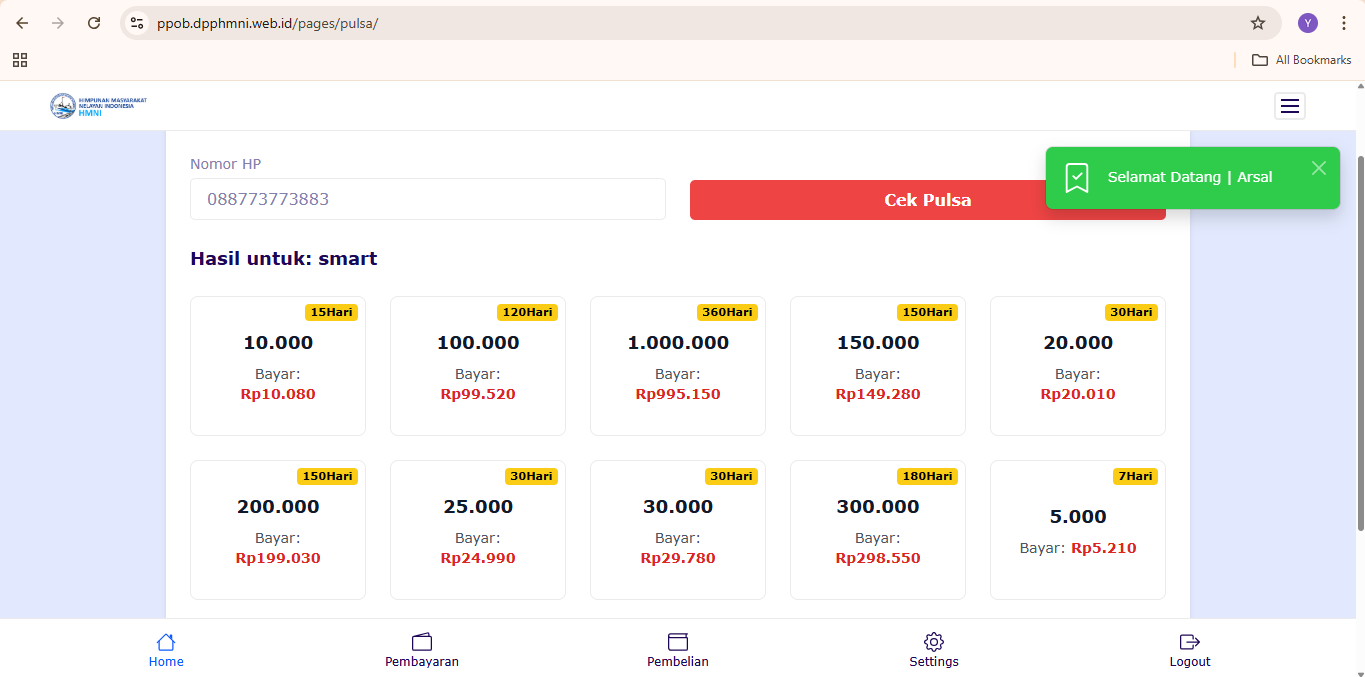
Task: Open Chrome apps grid shortcut
Action: point(20,60)
